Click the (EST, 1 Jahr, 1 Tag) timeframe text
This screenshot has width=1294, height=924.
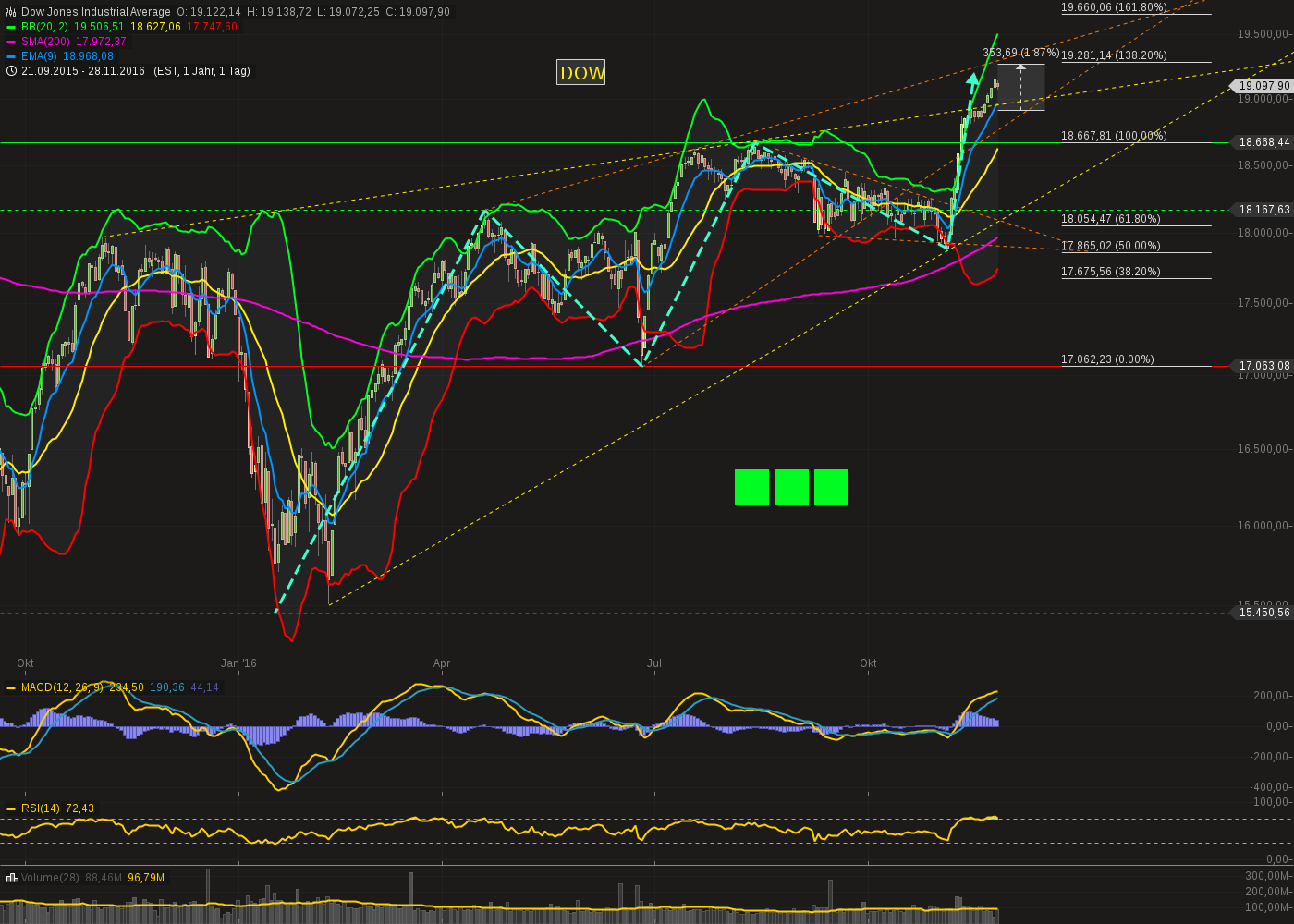(201, 71)
